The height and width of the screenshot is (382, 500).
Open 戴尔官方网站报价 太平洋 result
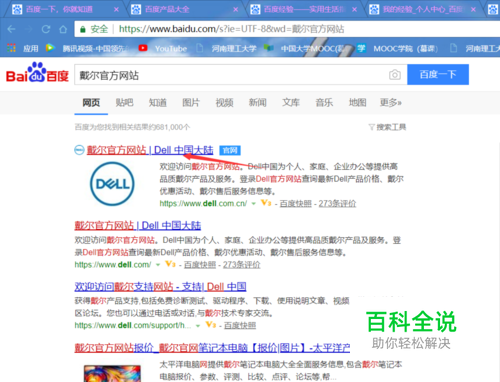212,348
